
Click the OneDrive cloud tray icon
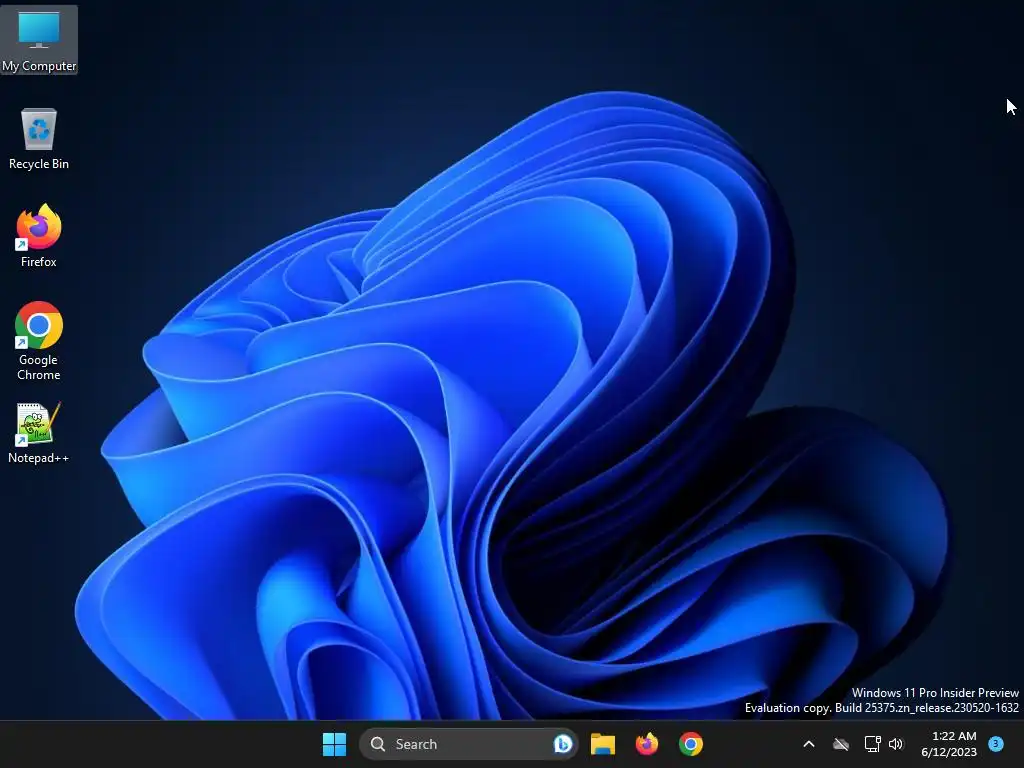[x=841, y=744]
